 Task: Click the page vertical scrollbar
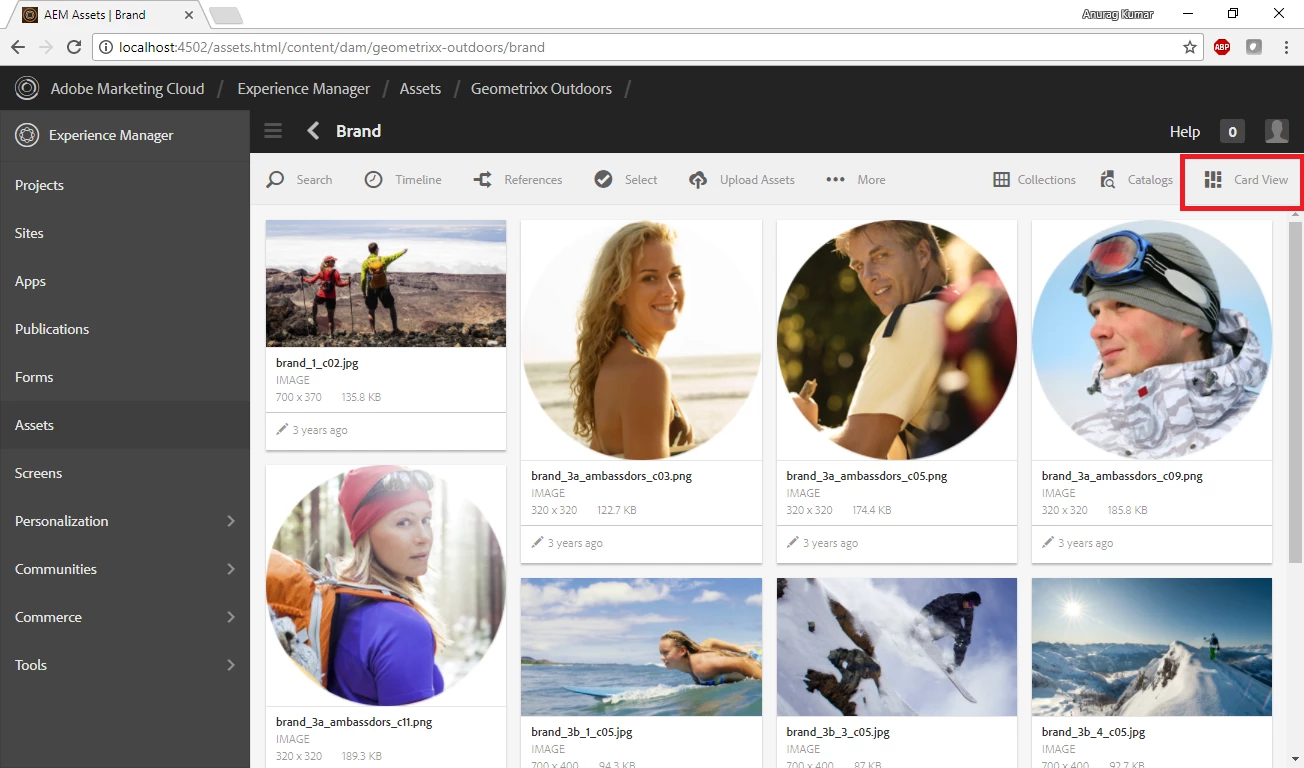(x=1296, y=392)
